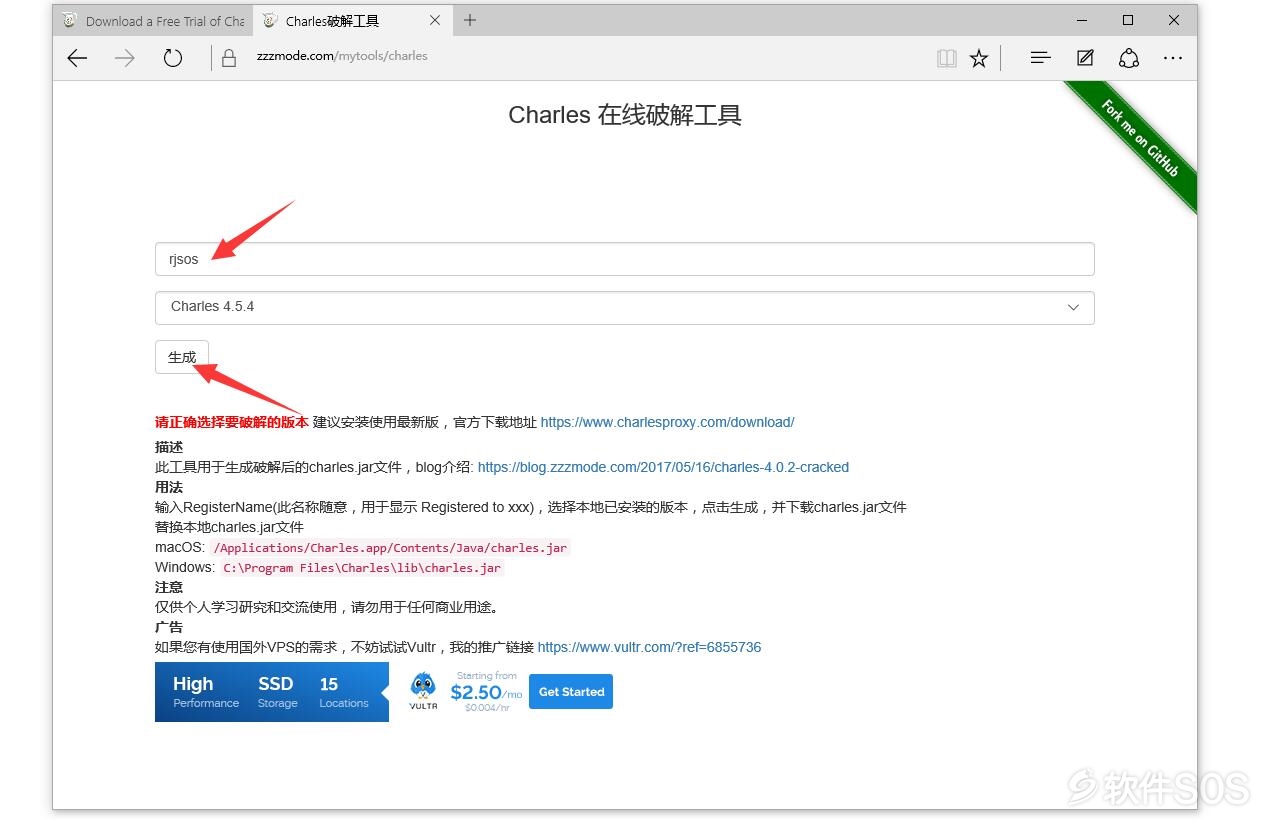The image size is (1267, 819).
Task: Click the 生成 generate button
Action: 182,357
